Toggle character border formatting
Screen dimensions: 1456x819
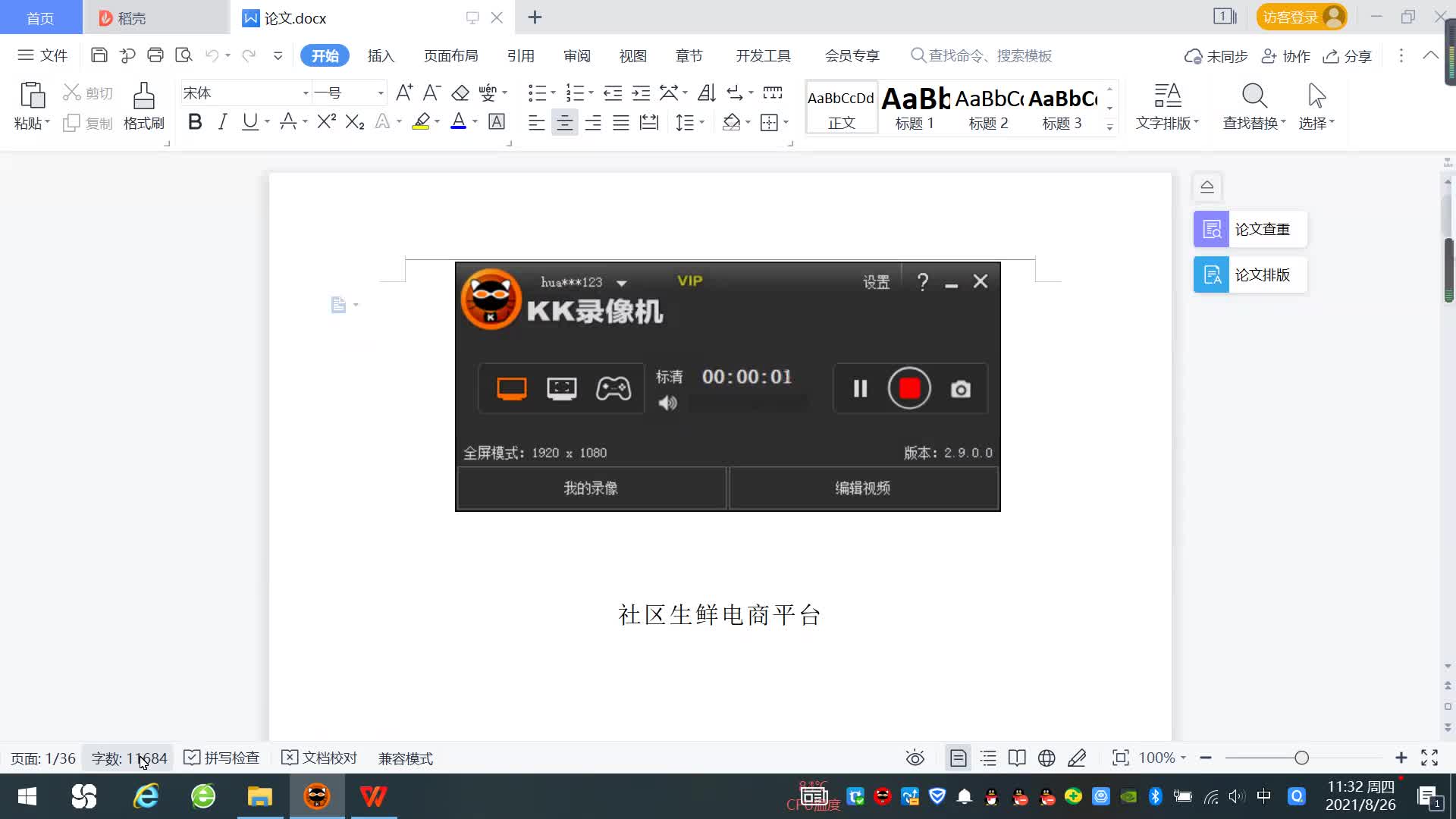tap(497, 121)
